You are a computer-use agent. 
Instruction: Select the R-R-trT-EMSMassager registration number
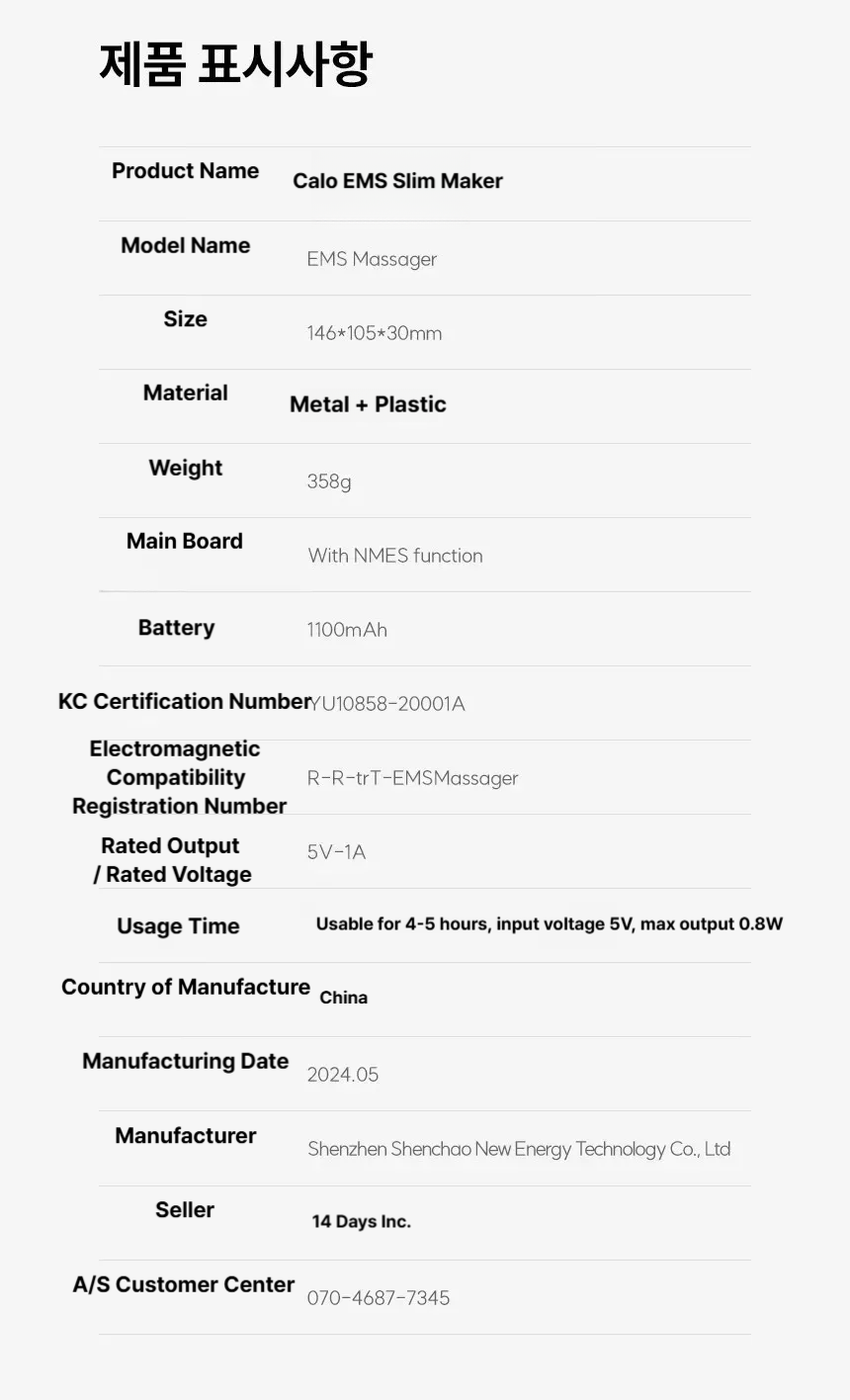[x=412, y=778]
